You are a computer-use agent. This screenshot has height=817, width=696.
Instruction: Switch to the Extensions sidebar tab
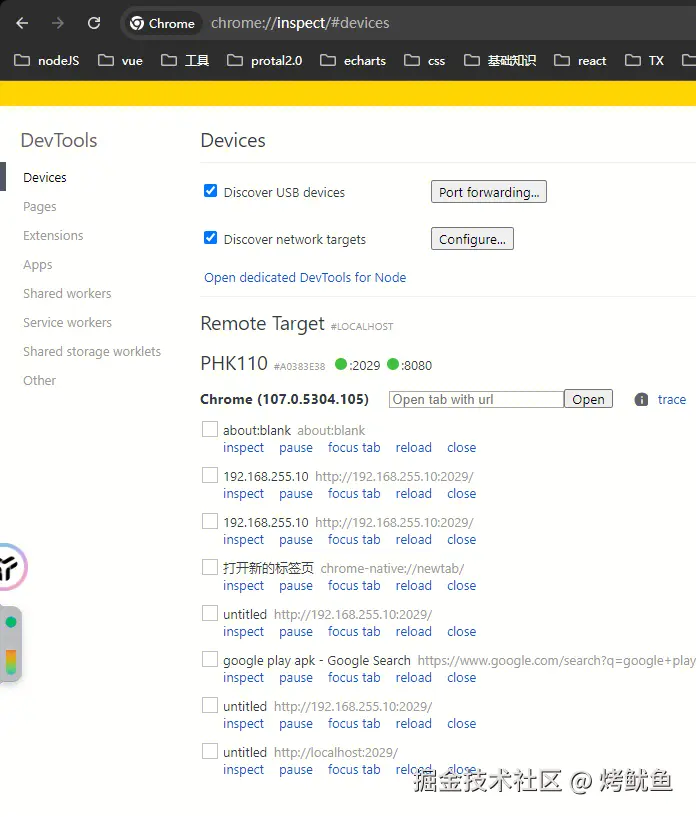(x=53, y=236)
